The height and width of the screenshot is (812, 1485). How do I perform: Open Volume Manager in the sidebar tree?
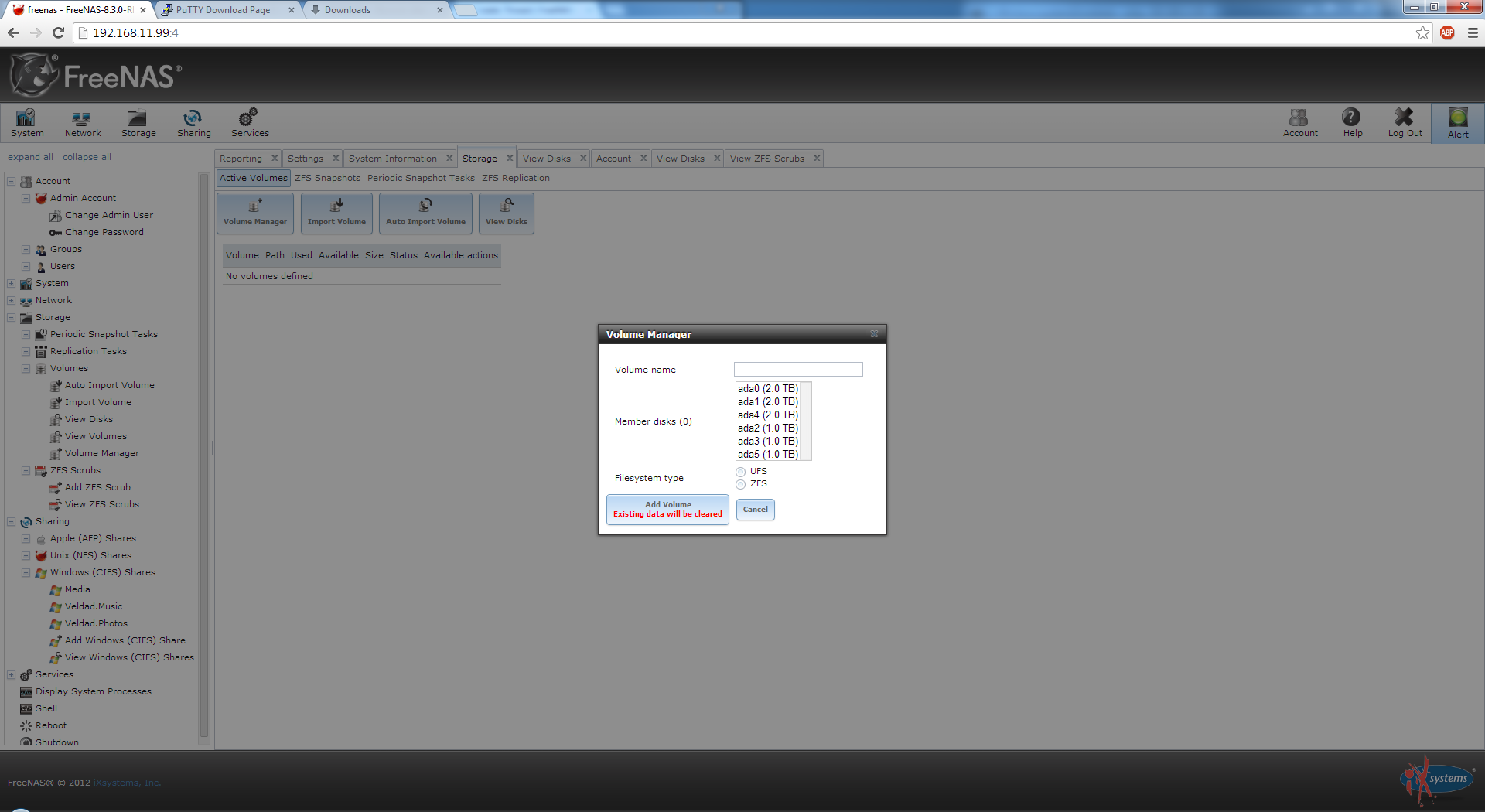(102, 453)
